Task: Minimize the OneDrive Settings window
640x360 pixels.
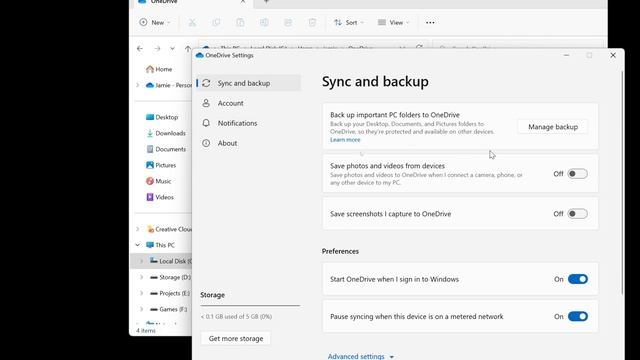Action: (567, 56)
